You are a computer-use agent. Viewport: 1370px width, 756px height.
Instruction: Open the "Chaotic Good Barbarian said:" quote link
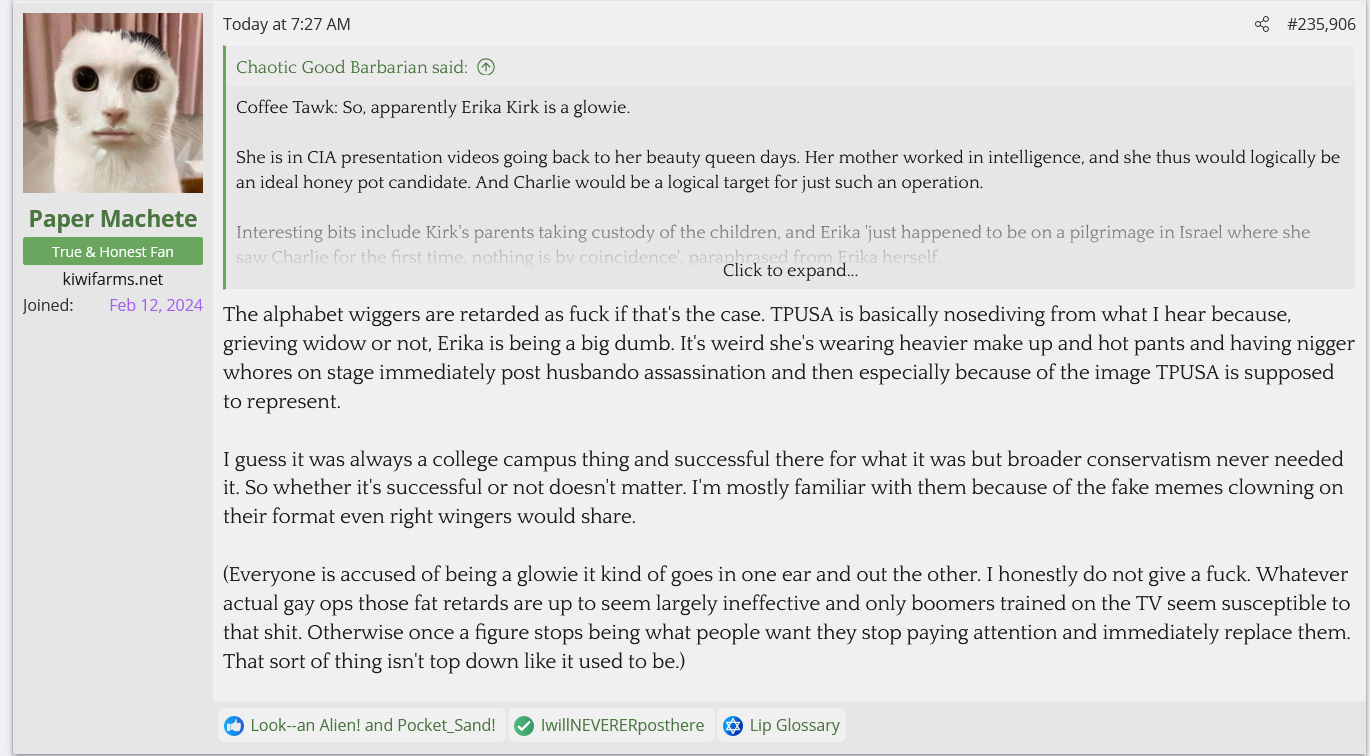coord(352,68)
